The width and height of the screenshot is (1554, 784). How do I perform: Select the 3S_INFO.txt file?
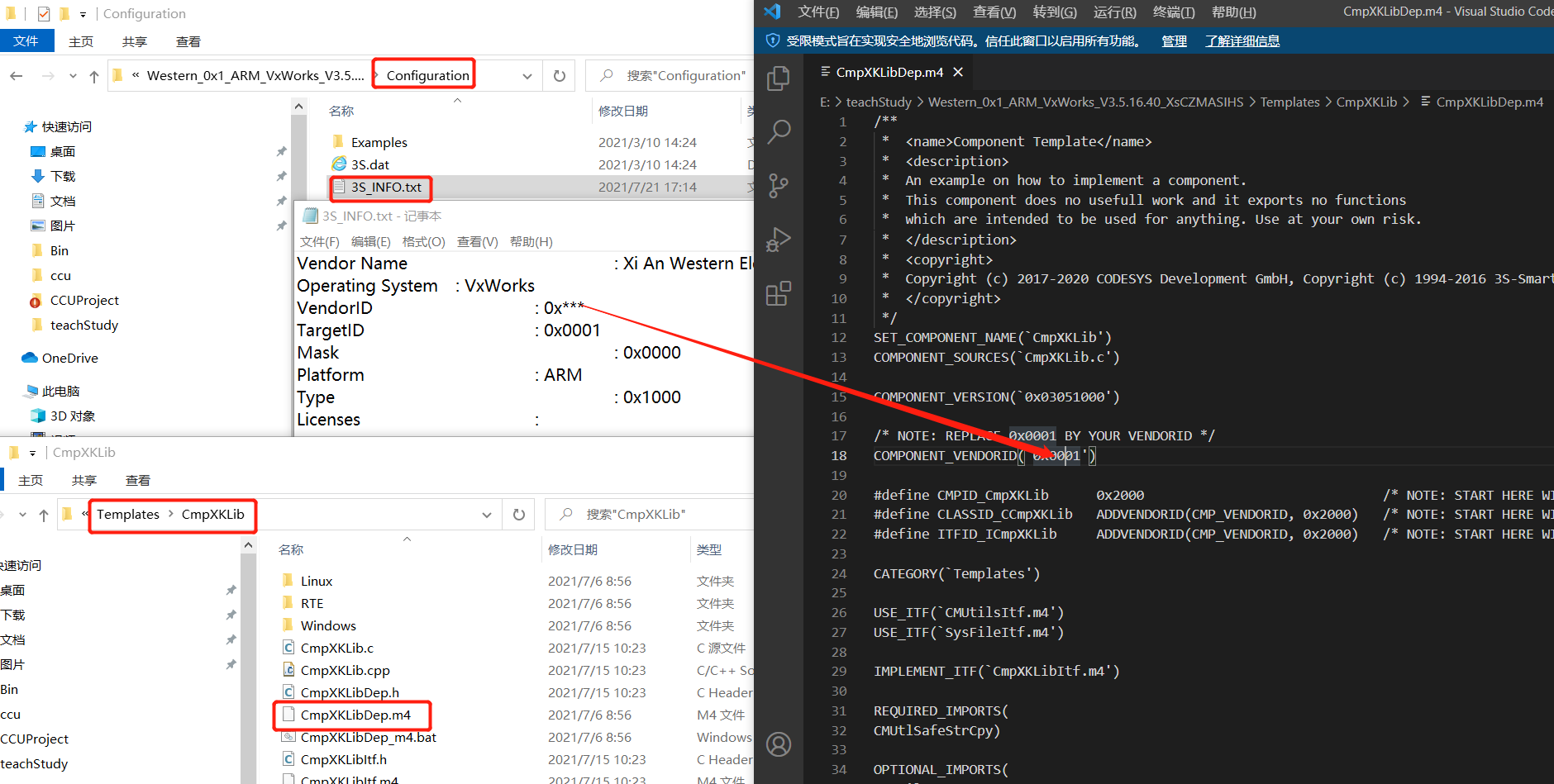[x=386, y=188]
